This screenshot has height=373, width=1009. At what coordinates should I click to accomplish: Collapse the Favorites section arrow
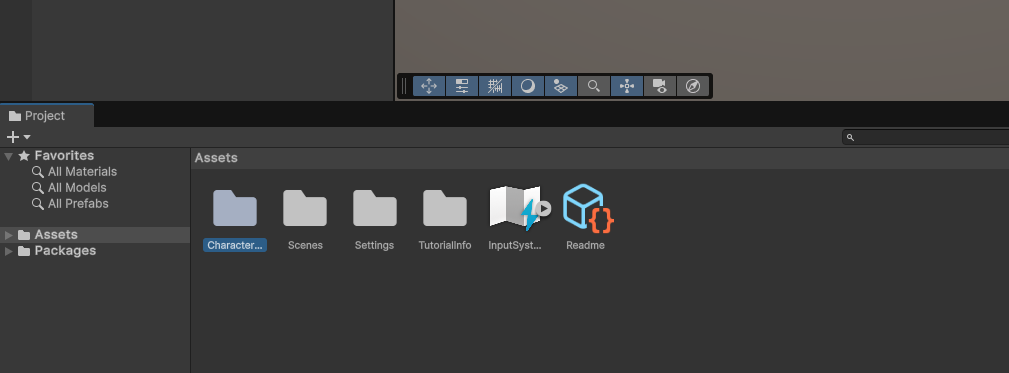(x=8, y=156)
